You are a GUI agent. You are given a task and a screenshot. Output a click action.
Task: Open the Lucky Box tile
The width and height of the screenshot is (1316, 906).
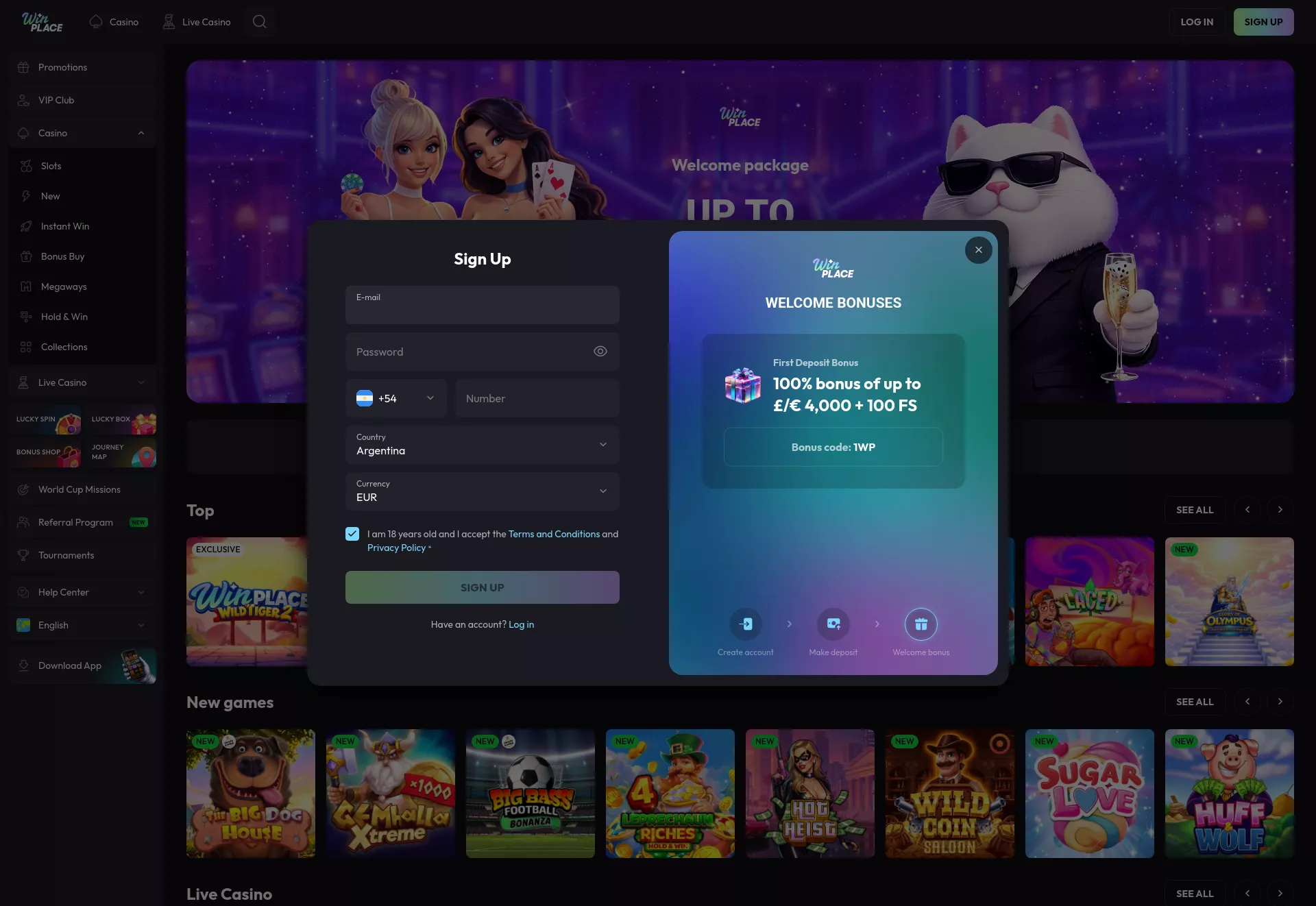pos(121,419)
